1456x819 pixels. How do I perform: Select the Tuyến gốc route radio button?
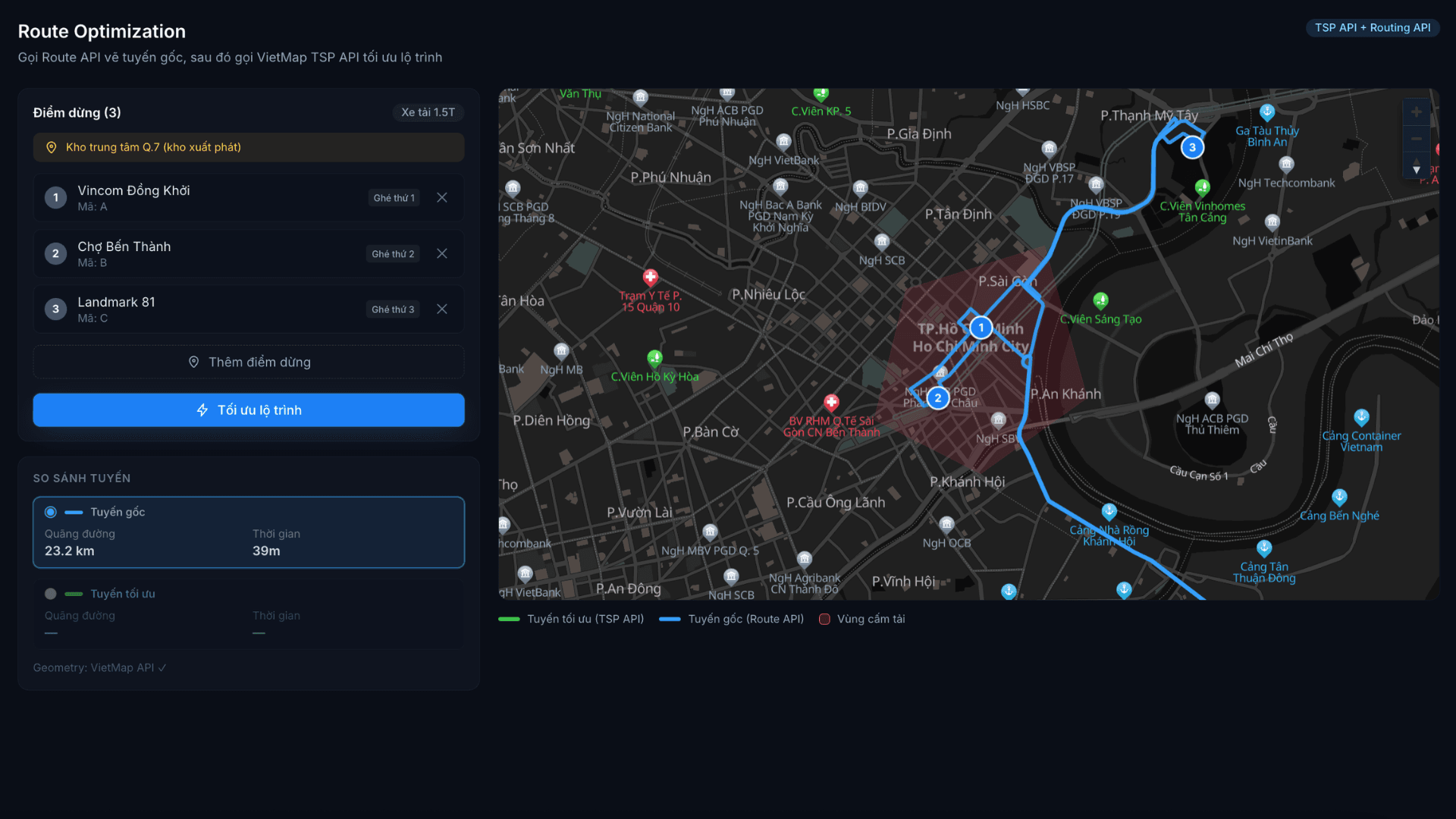(x=51, y=513)
